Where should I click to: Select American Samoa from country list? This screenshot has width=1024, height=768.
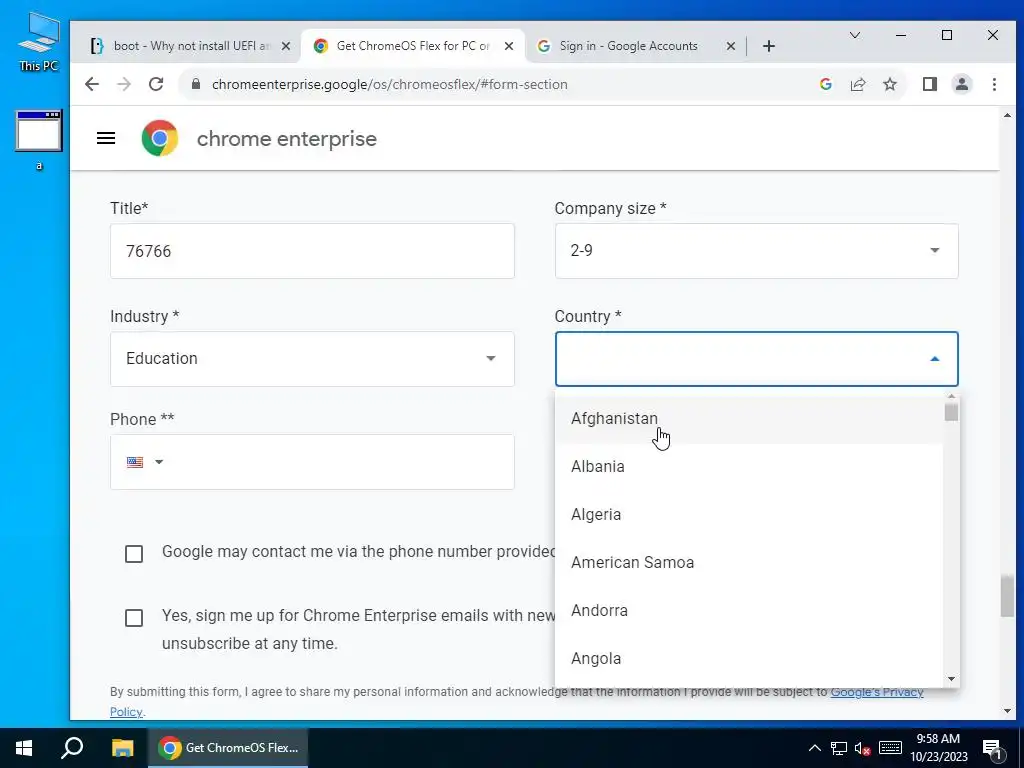point(748,562)
